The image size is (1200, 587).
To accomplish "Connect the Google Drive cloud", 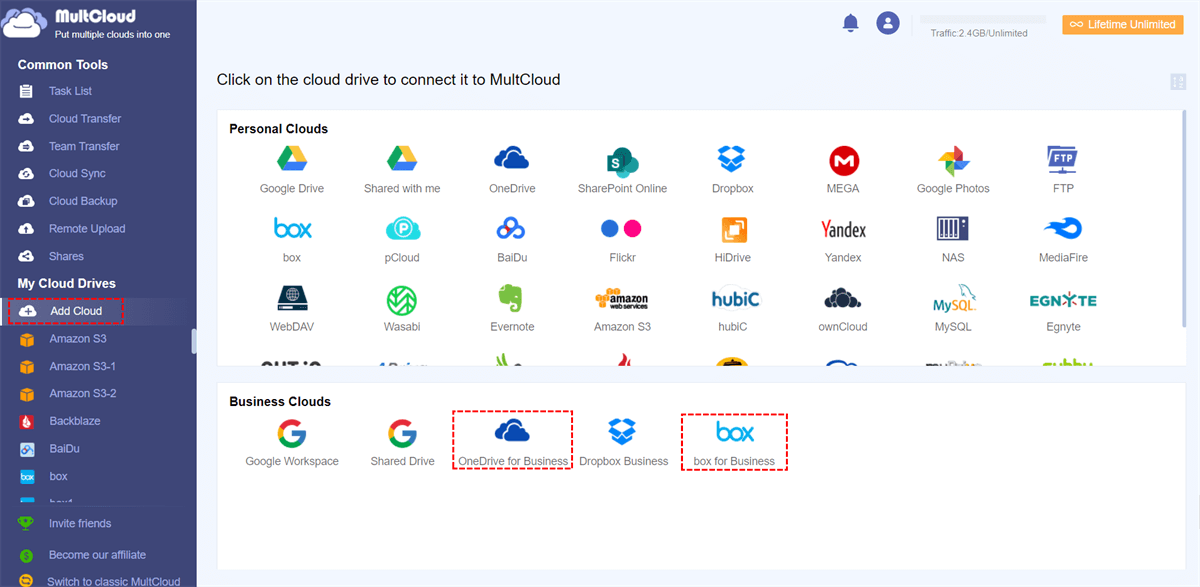I will click(x=291, y=169).
